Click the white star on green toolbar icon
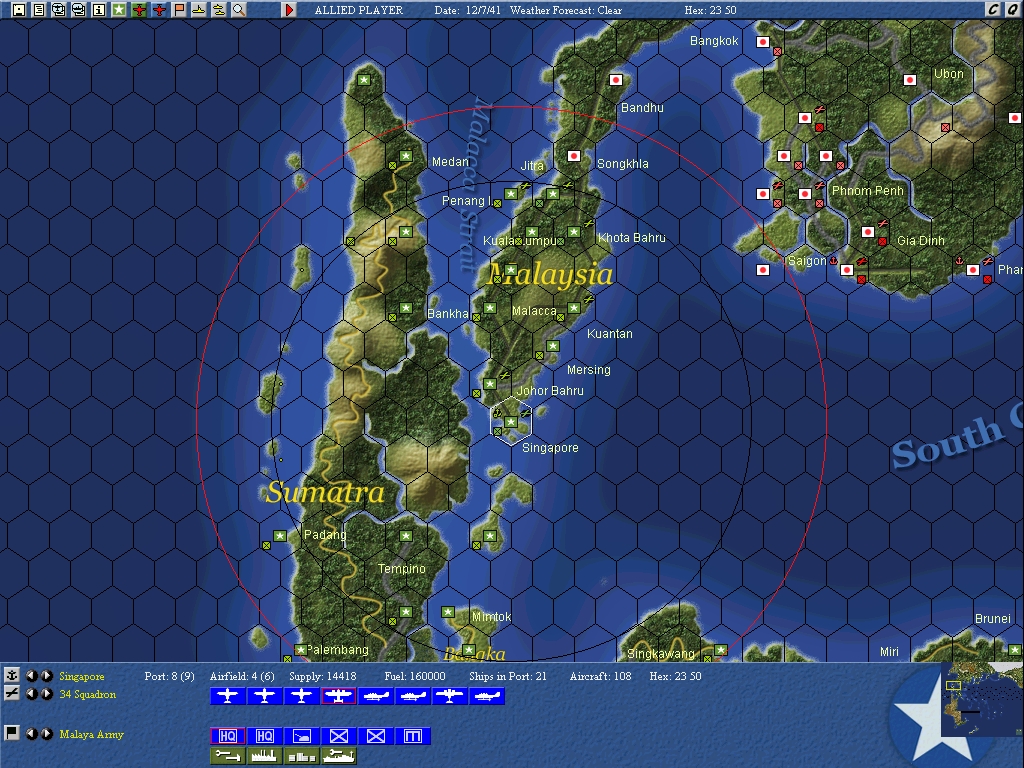This screenshot has height=768, width=1024. 119,10
